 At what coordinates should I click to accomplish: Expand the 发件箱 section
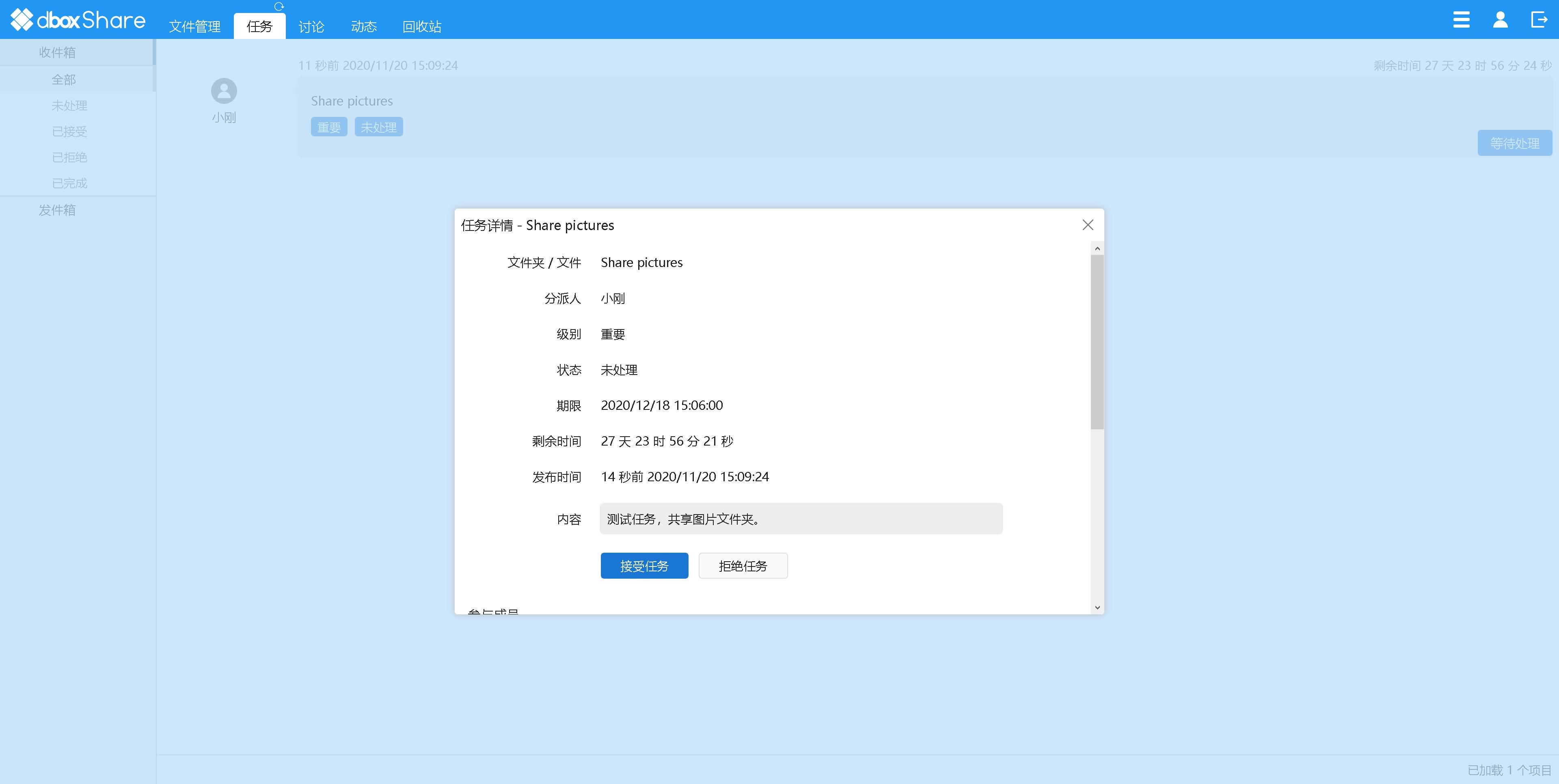point(58,210)
